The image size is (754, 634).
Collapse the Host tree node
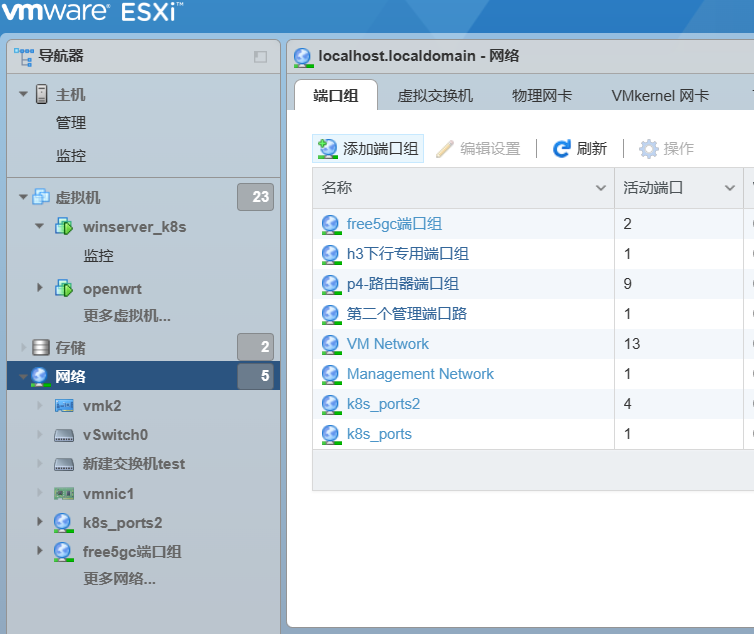pyautogui.click(x=23, y=94)
